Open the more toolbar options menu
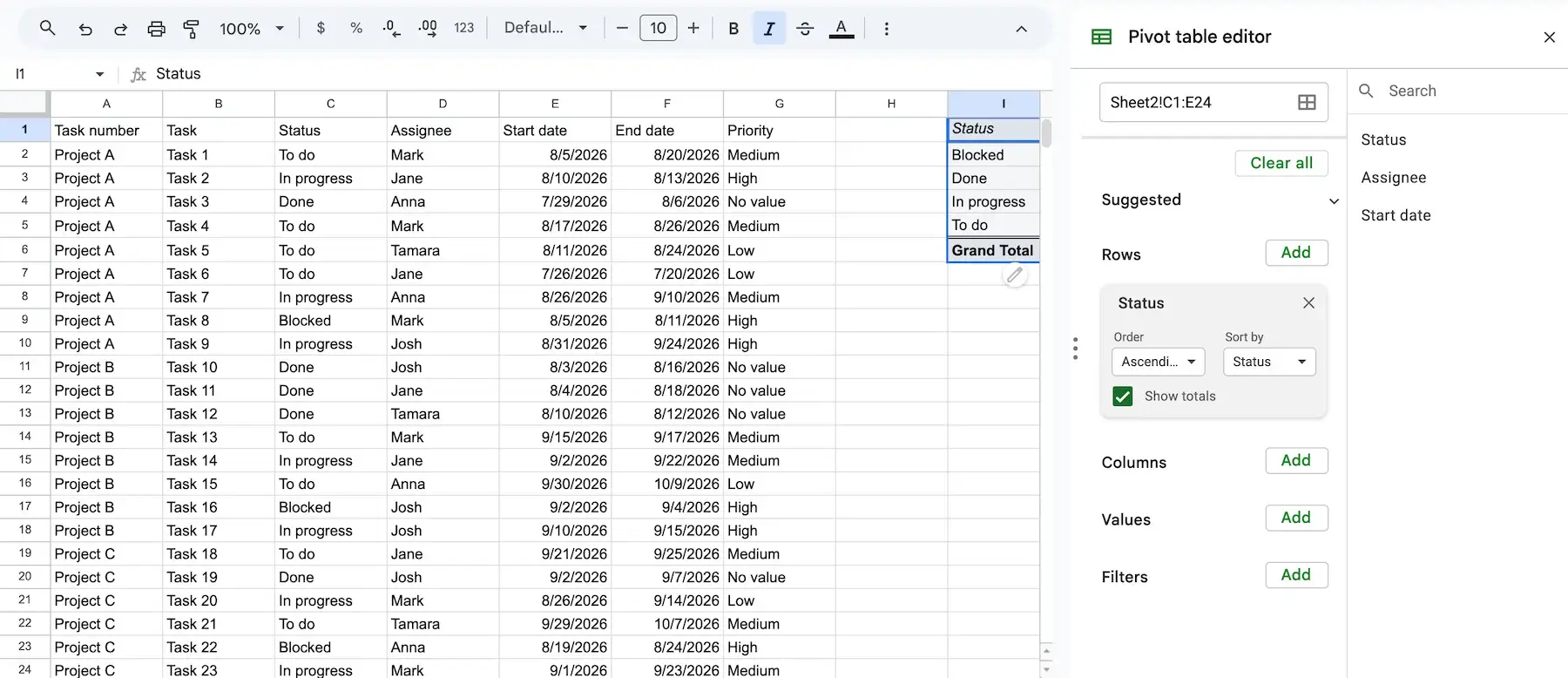The height and width of the screenshot is (678, 1568). [886, 29]
